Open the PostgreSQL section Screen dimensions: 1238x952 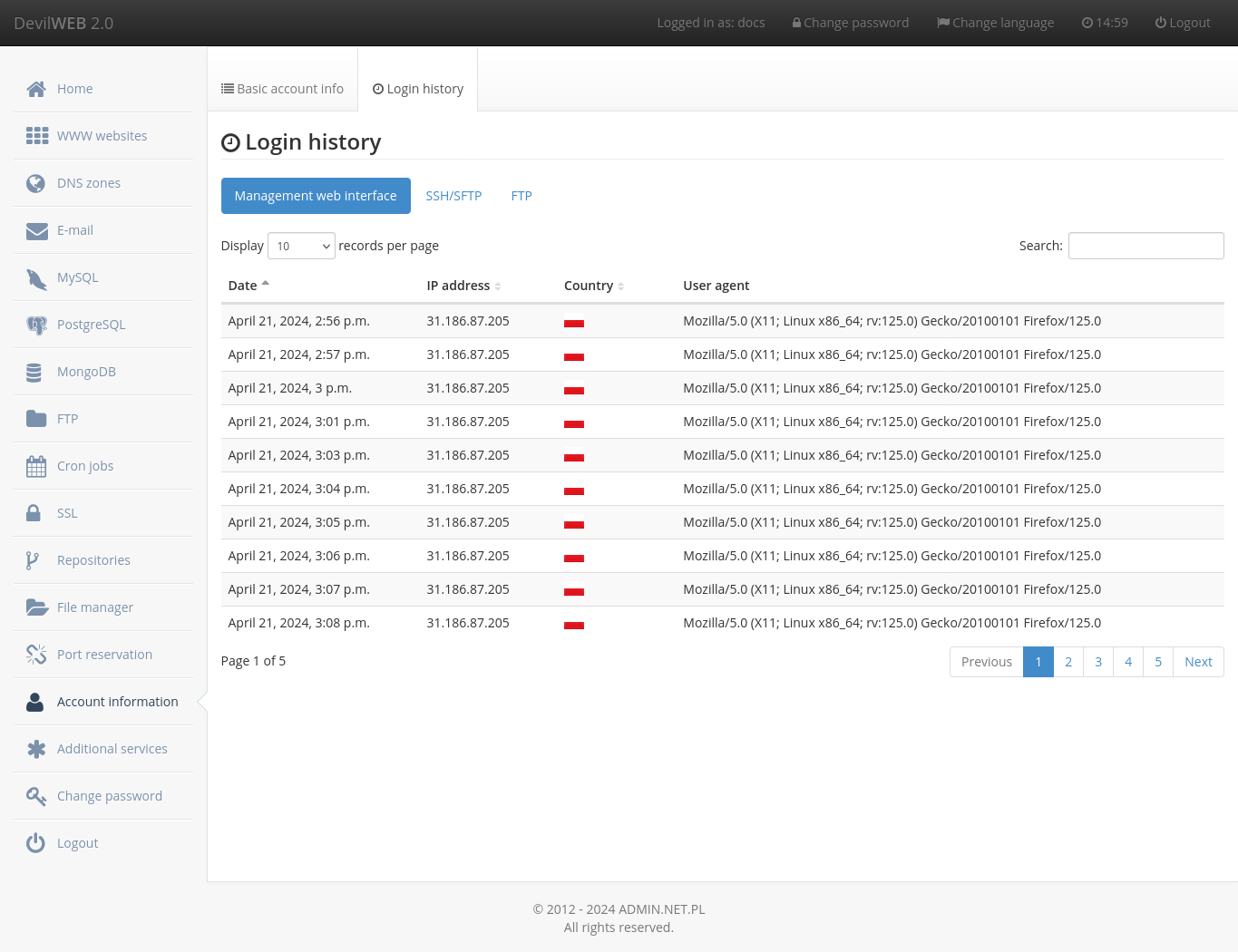[91, 324]
